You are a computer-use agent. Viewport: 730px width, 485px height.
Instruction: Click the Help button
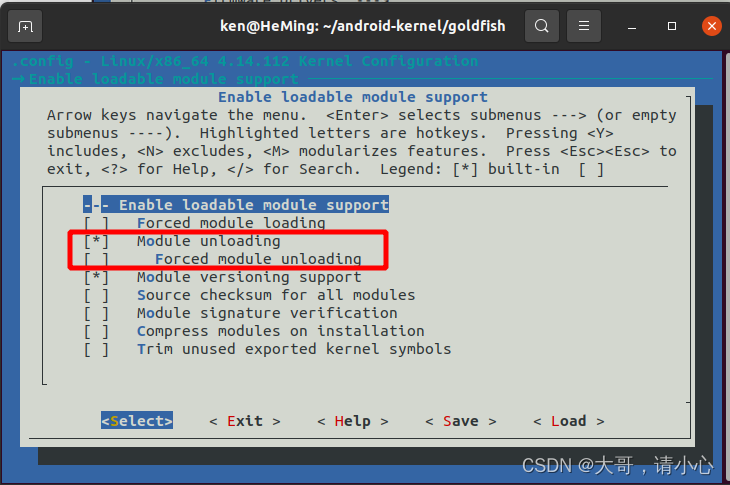352,421
